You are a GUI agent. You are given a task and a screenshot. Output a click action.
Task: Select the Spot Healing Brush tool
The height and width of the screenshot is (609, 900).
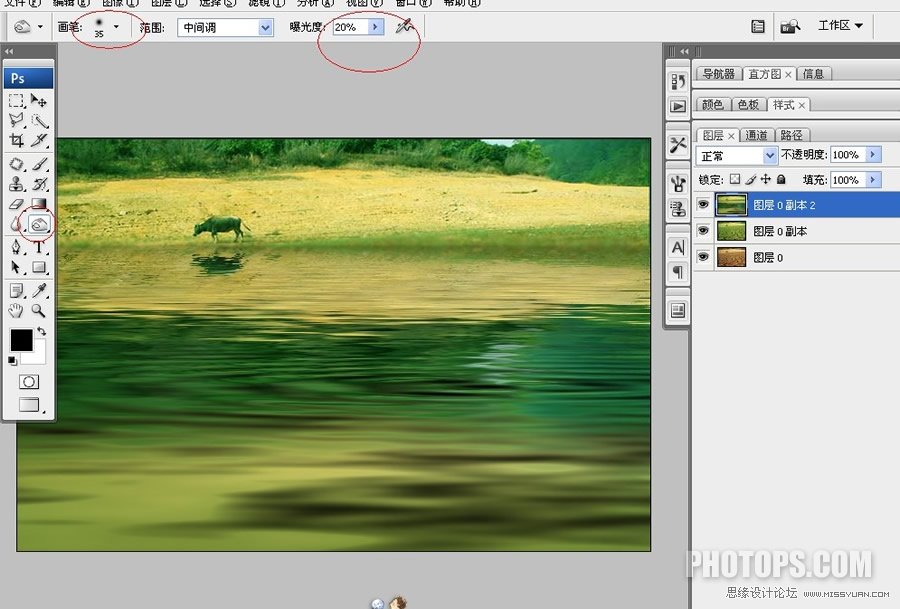coord(16,164)
